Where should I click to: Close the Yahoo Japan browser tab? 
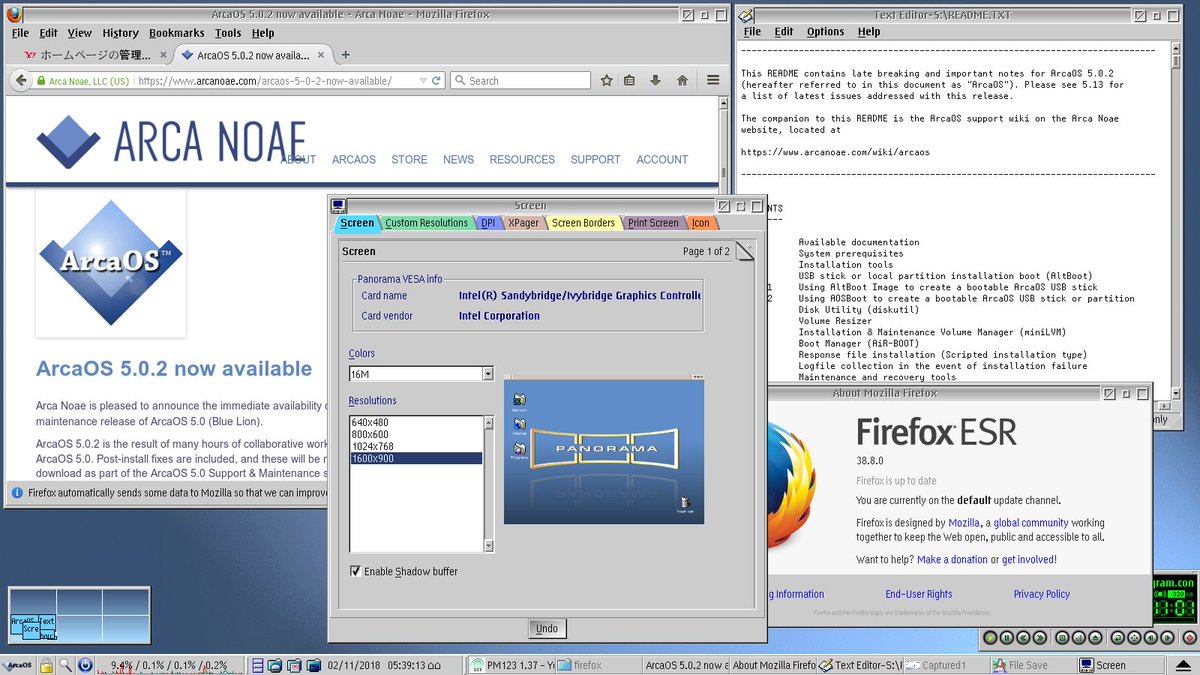[161, 56]
